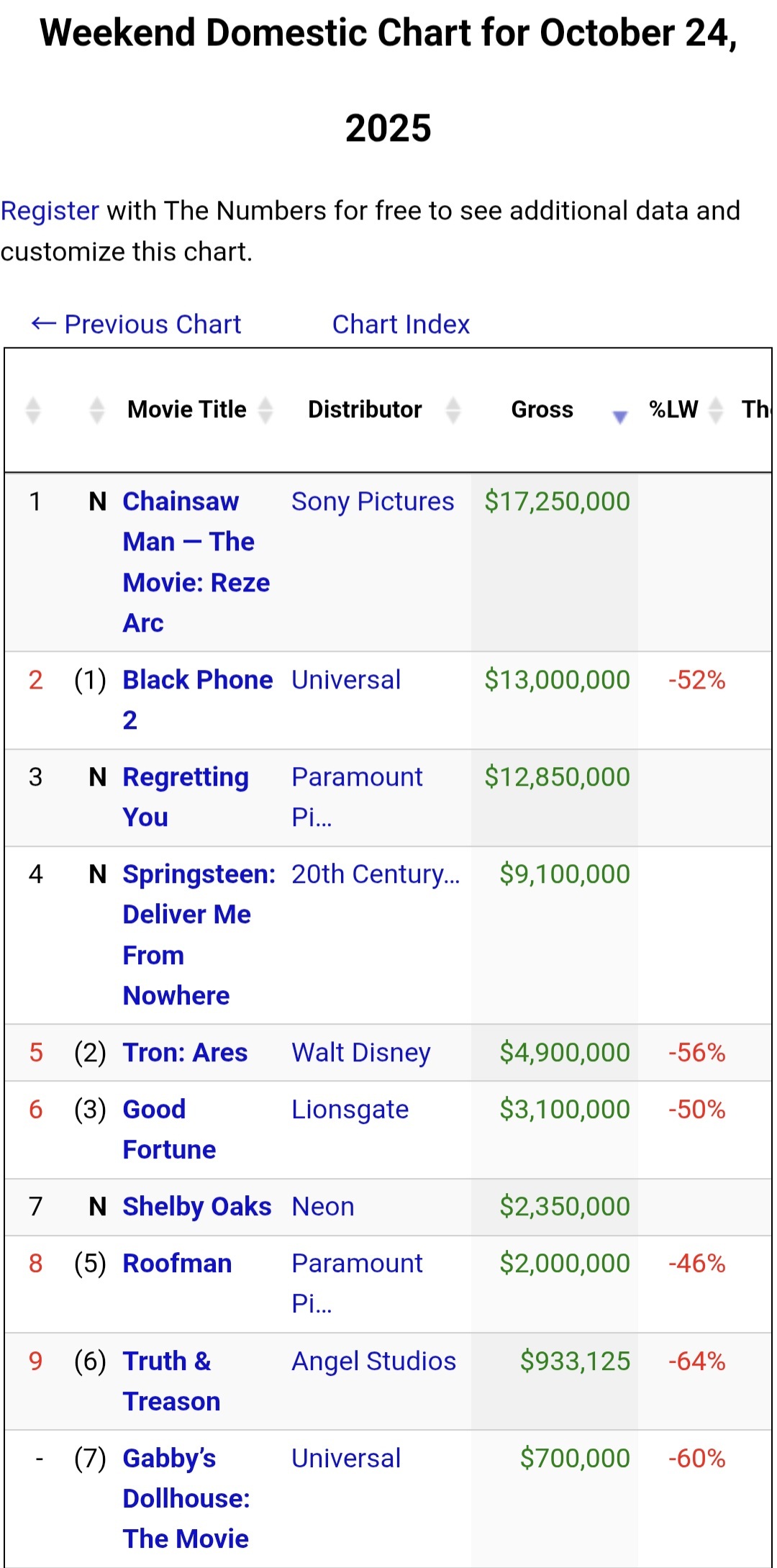Open Black Phone 2 movie link
This screenshot has width=777, height=1568.
[x=197, y=680]
